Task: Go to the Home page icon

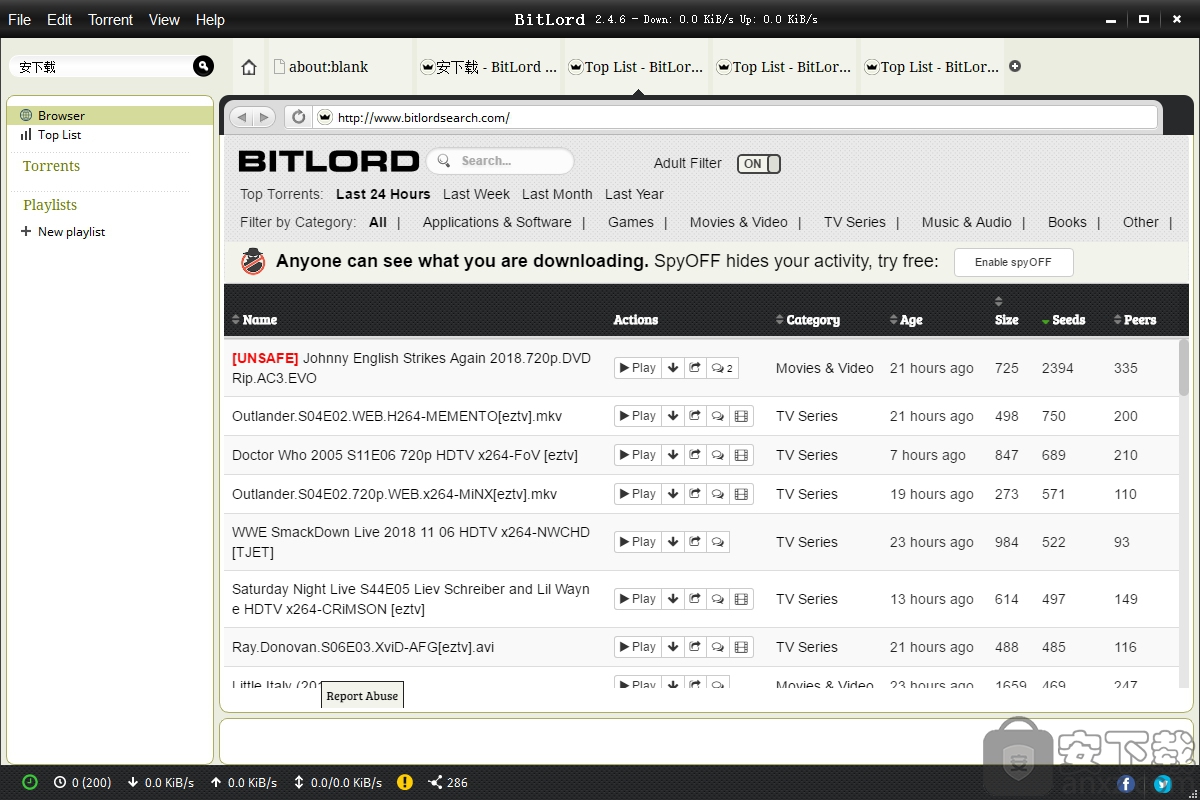Action: pyautogui.click(x=249, y=67)
